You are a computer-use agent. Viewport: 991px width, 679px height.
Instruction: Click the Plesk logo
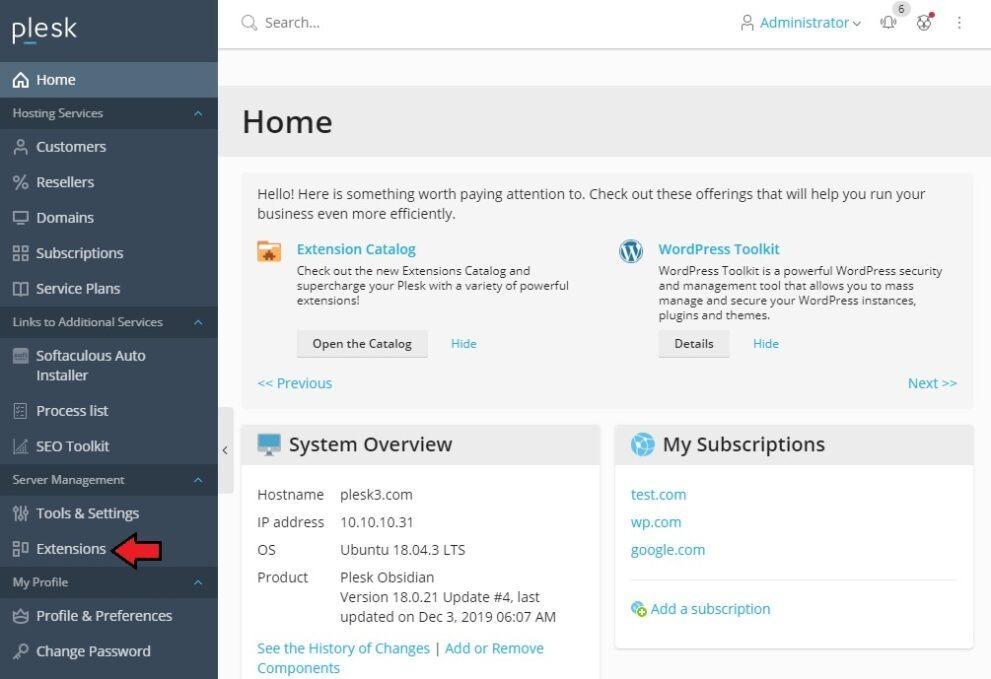[45, 30]
